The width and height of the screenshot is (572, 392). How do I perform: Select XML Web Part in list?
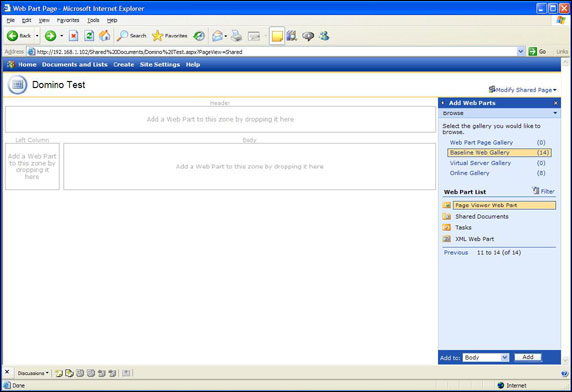pos(475,239)
